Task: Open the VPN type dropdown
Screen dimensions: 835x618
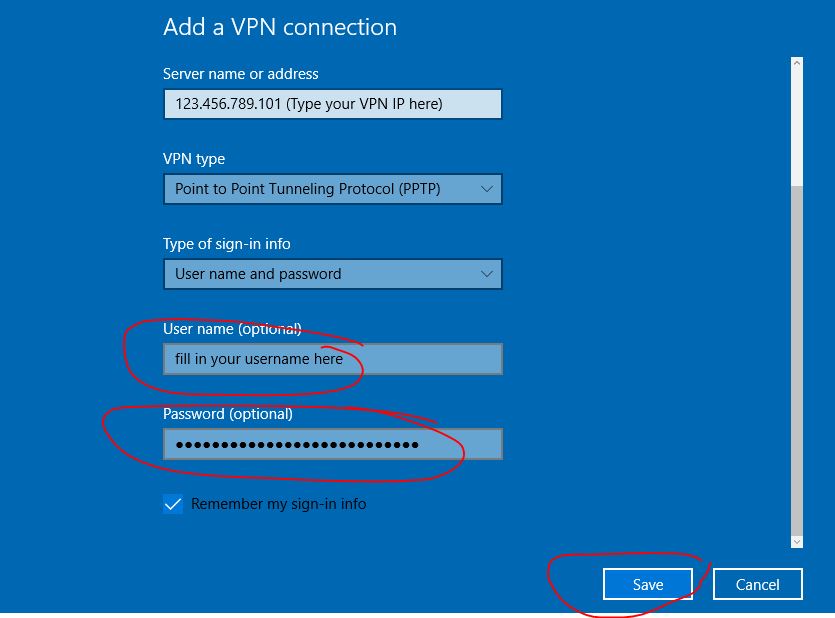Action: (332, 189)
